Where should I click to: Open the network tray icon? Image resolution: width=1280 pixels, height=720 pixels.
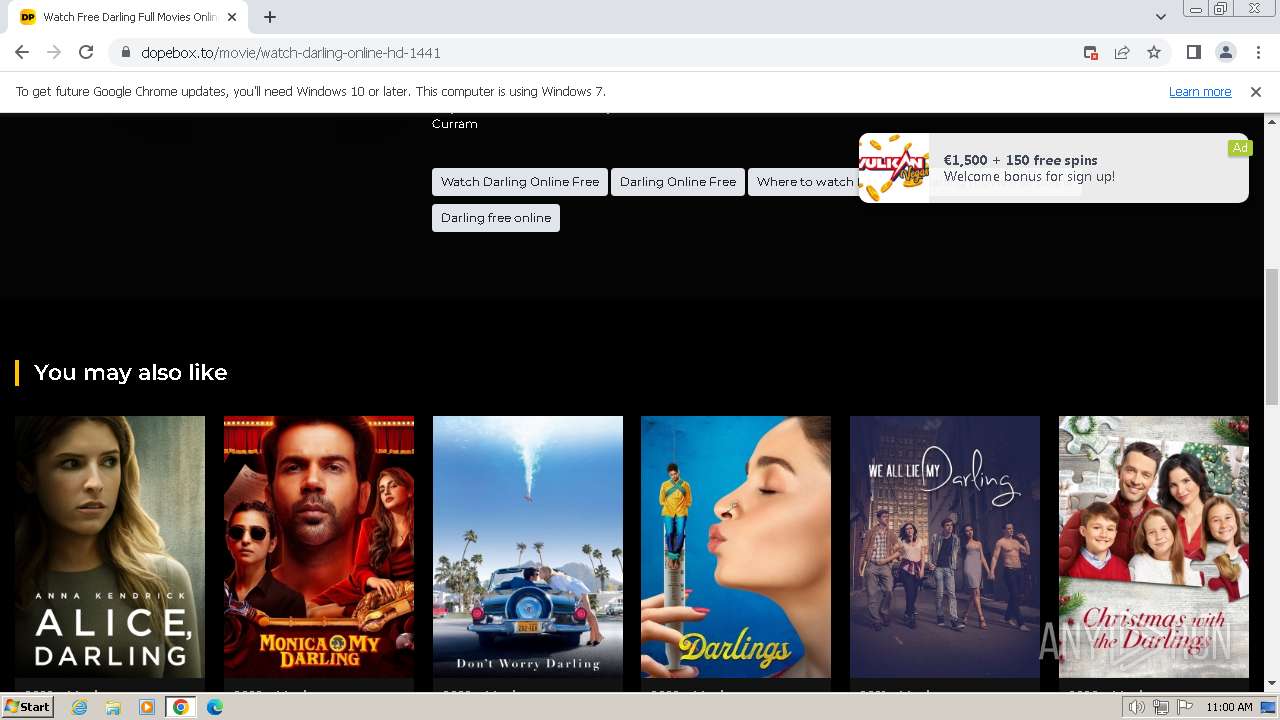[x=1161, y=707]
